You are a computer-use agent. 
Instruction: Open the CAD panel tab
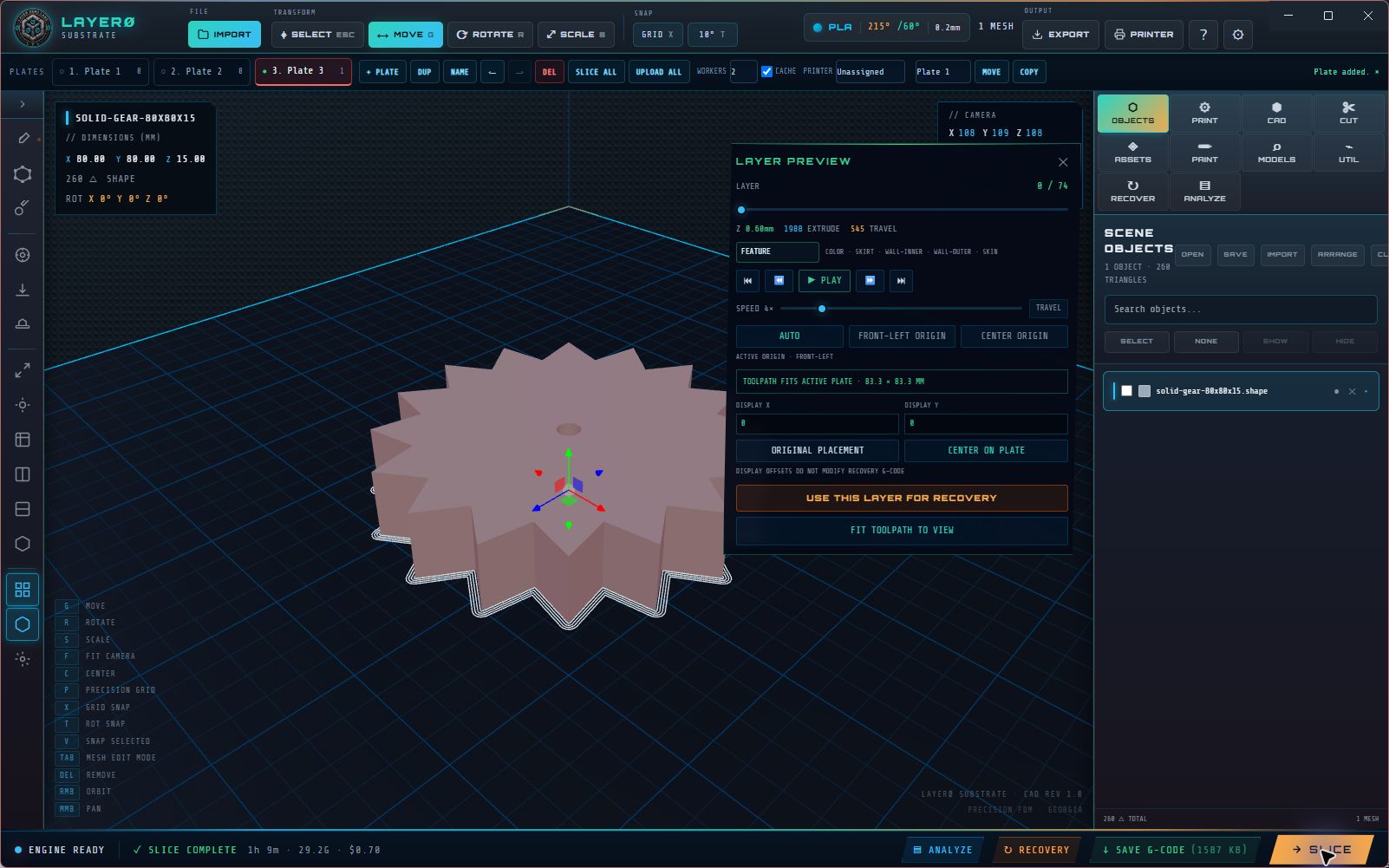1276,114
